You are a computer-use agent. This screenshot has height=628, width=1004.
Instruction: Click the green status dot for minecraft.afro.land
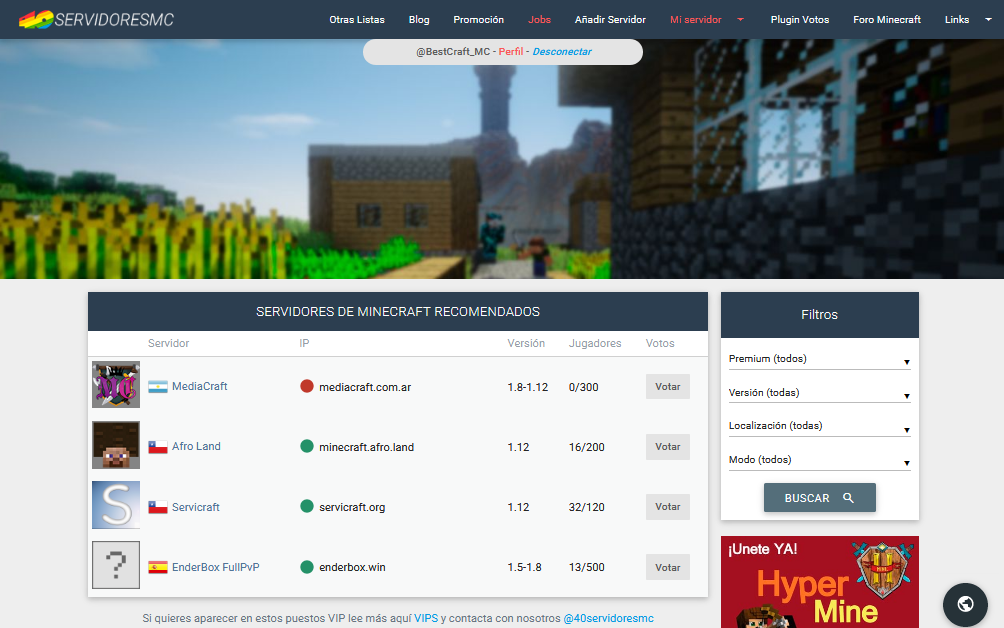tap(307, 446)
